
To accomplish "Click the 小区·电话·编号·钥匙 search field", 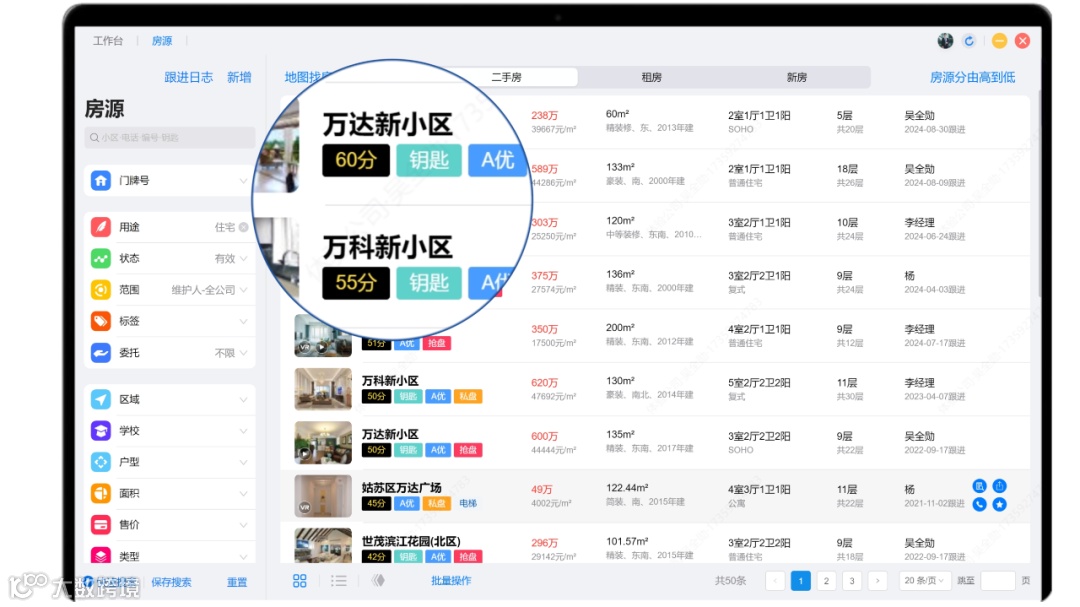I will [x=169, y=138].
